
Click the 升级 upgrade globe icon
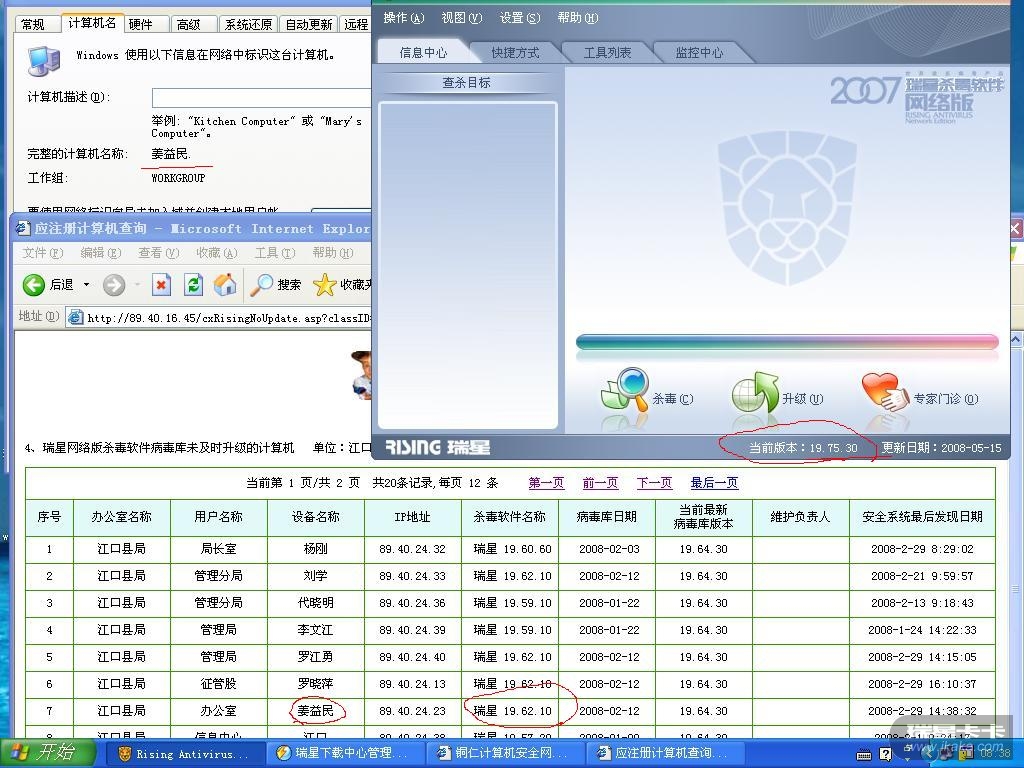[755, 392]
